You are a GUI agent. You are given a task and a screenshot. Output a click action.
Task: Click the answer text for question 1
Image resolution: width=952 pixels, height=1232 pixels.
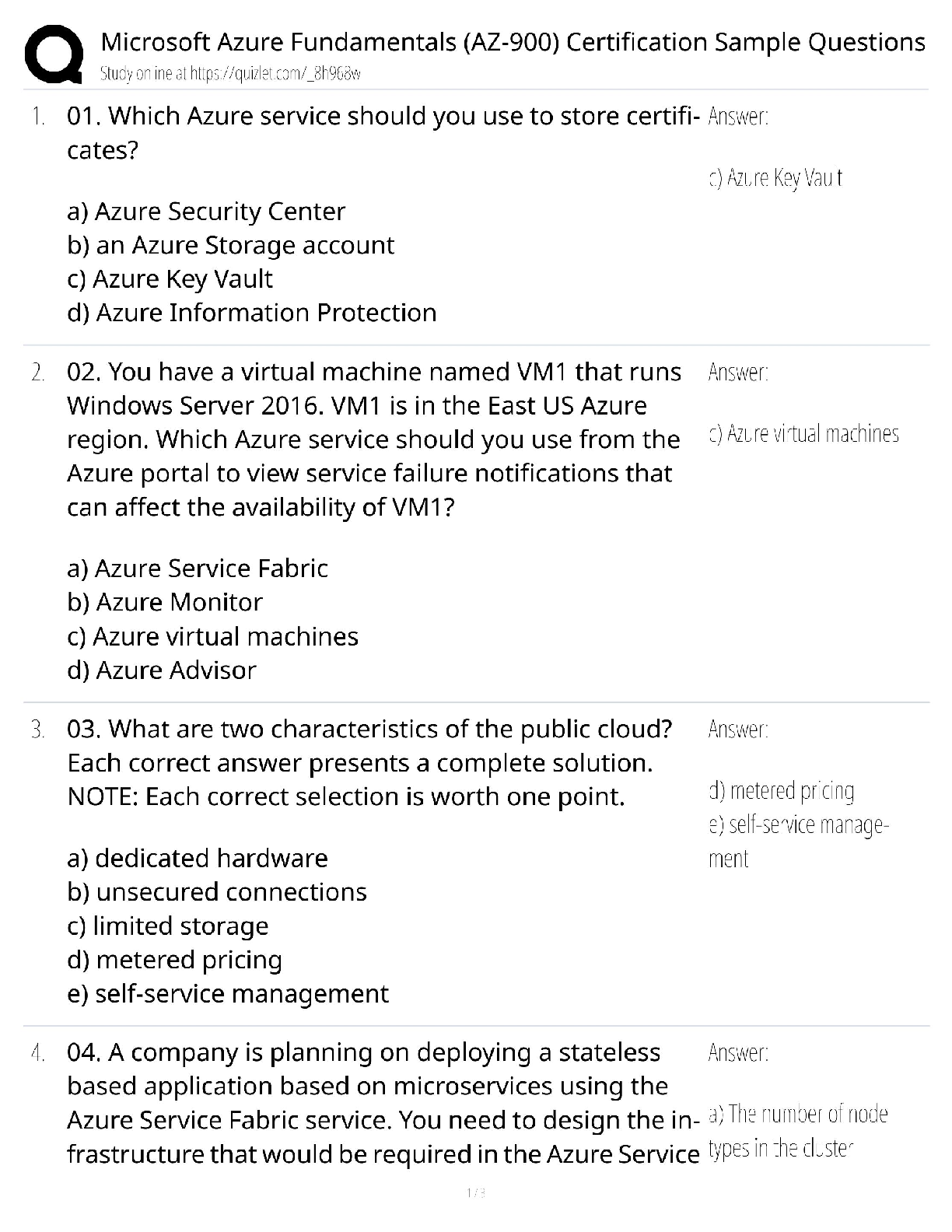(x=775, y=179)
